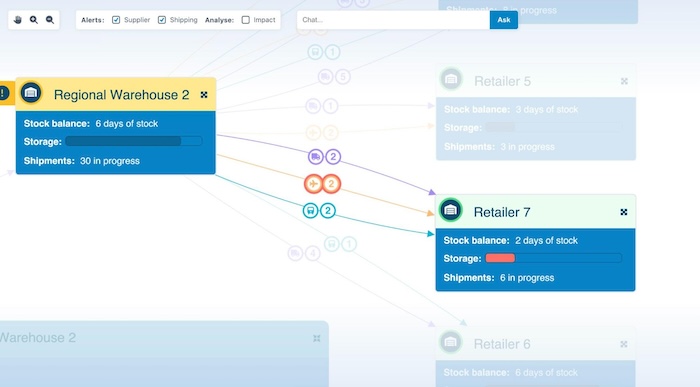Image resolution: width=700 pixels, height=387 pixels.
Task: Click the Regional Warehouse 2 storage bar
Action: pos(133,141)
